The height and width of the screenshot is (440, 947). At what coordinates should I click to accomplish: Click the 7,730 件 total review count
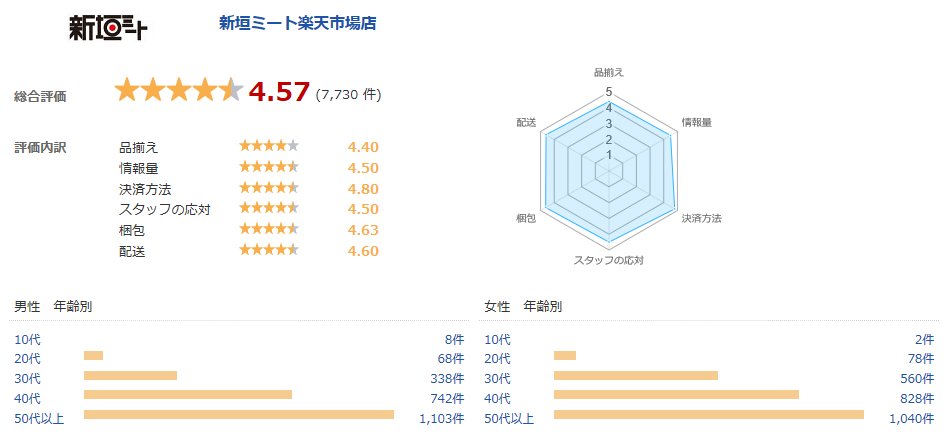348,95
